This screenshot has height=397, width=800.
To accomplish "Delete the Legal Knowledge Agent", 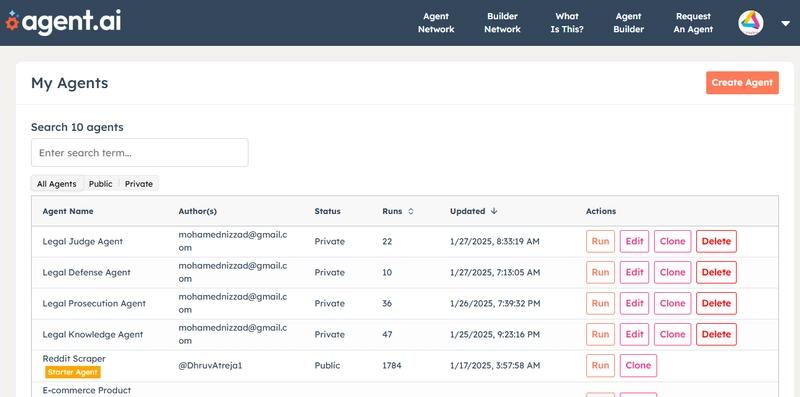I will [716, 334].
